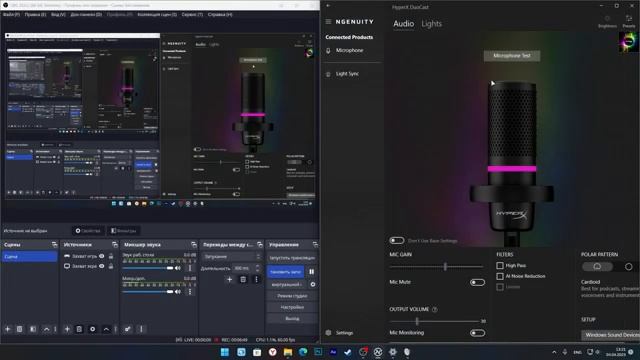This screenshot has width=640, height=360.
Task: Click the Output Volume help icon
Action: click(x=435, y=309)
